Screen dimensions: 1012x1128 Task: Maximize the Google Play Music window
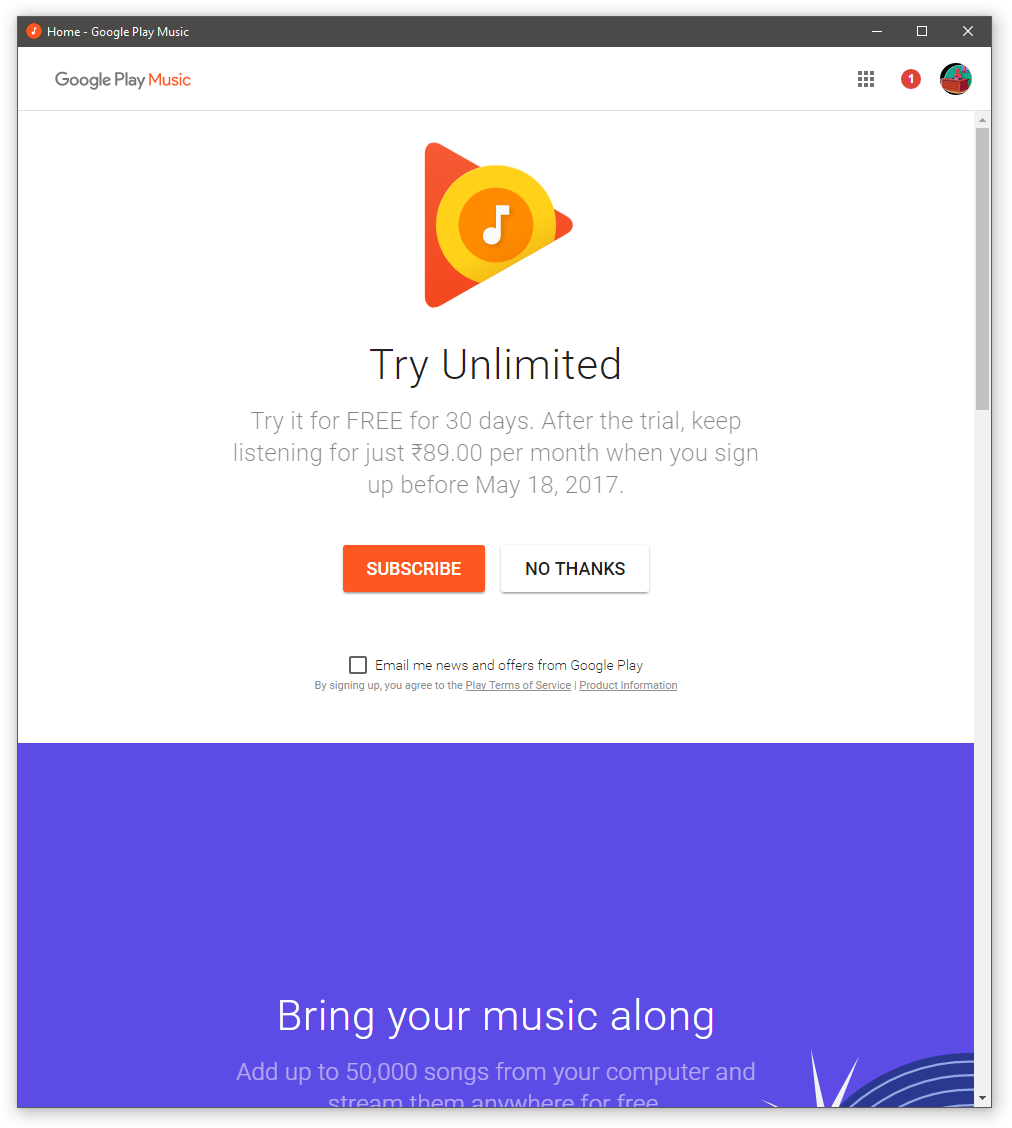tap(921, 31)
